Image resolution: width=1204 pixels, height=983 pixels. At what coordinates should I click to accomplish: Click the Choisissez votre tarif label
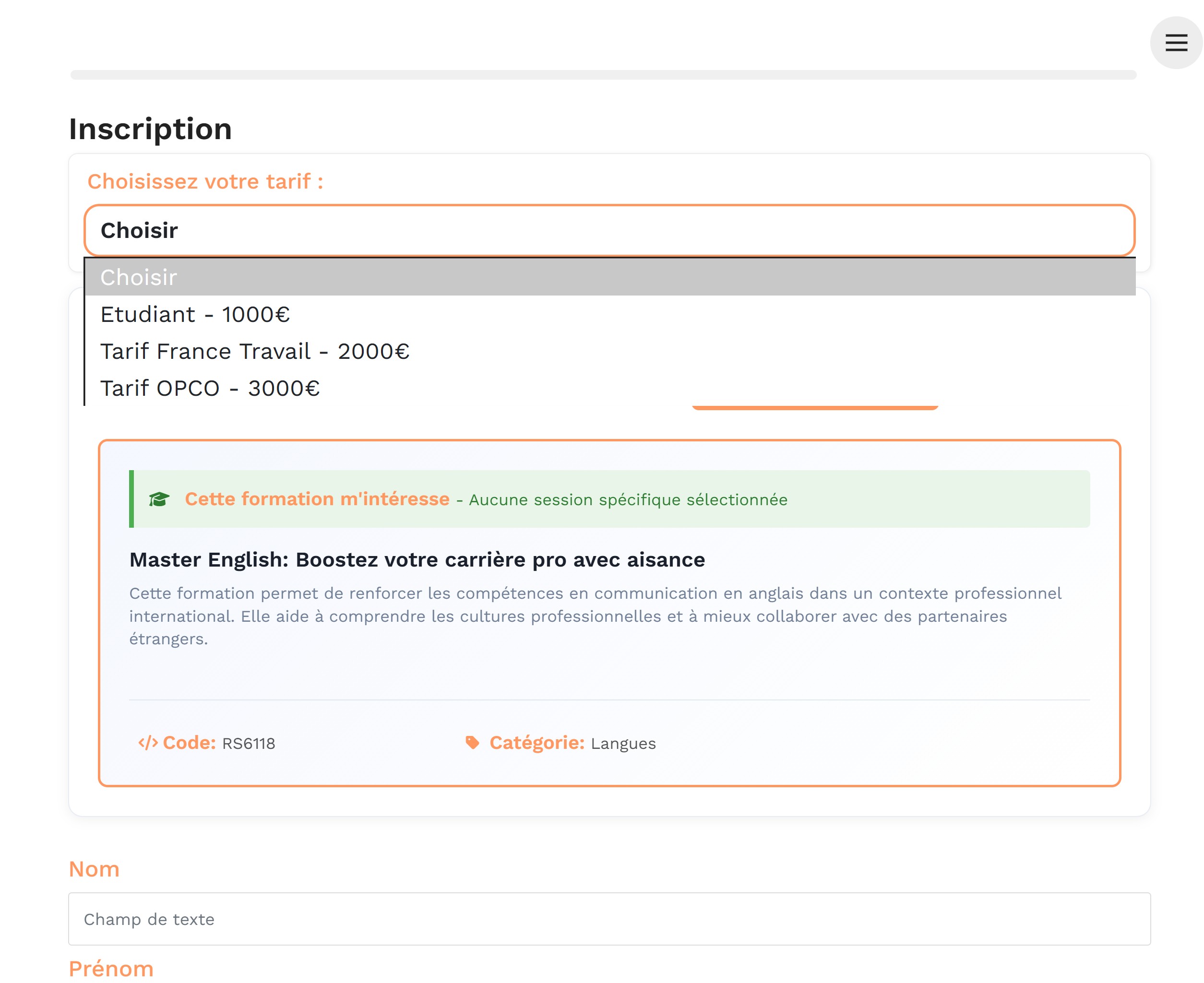[205, 181]
